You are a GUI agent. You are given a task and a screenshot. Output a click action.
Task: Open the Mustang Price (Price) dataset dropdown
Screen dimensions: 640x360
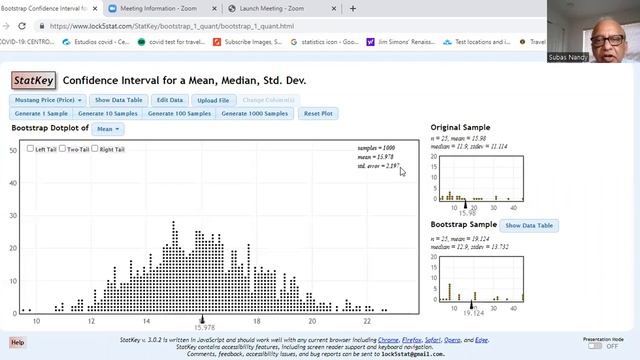point(48,100)
